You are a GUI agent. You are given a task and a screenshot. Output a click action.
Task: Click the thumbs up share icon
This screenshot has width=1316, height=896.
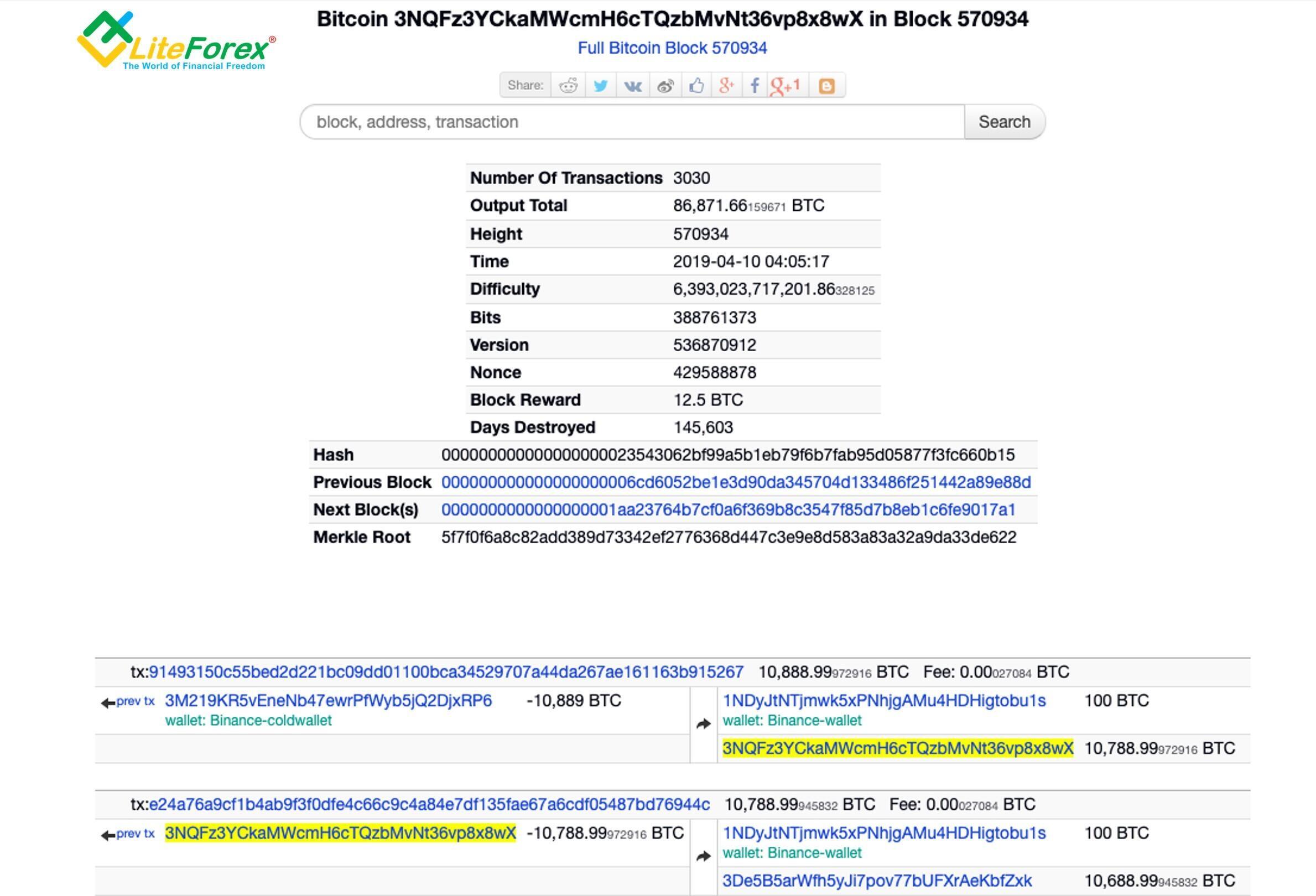pos(696,85)
